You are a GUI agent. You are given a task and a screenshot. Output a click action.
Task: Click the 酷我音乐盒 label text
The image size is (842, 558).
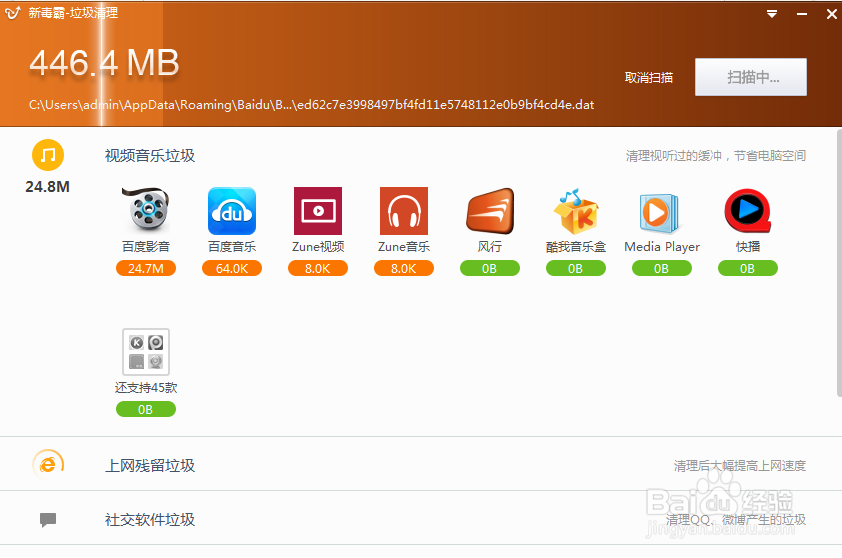tap(576, 247)
